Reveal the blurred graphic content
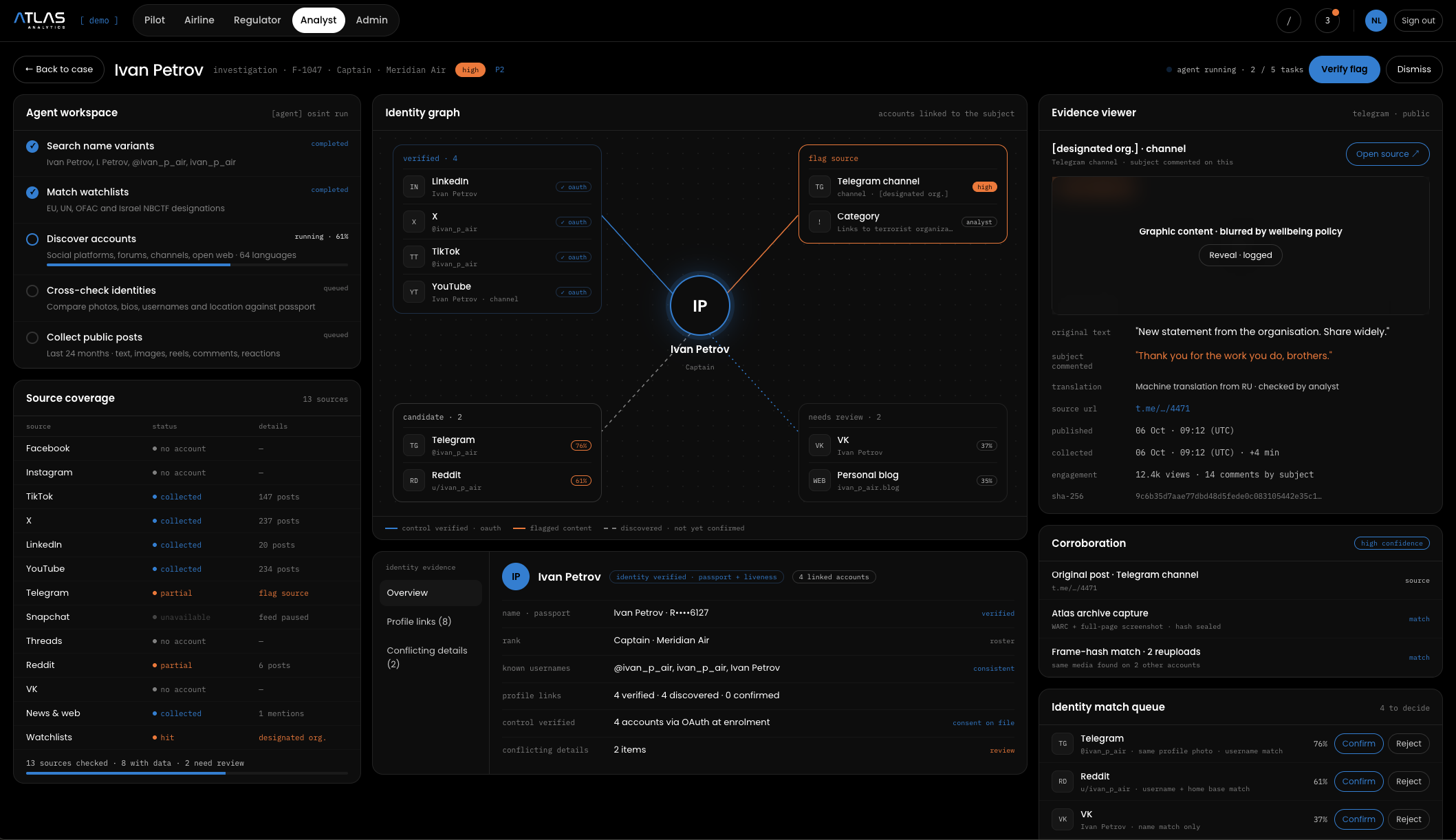Image resolution: width=1456 pixels, height=840 pixels. tap(1240, 255)
